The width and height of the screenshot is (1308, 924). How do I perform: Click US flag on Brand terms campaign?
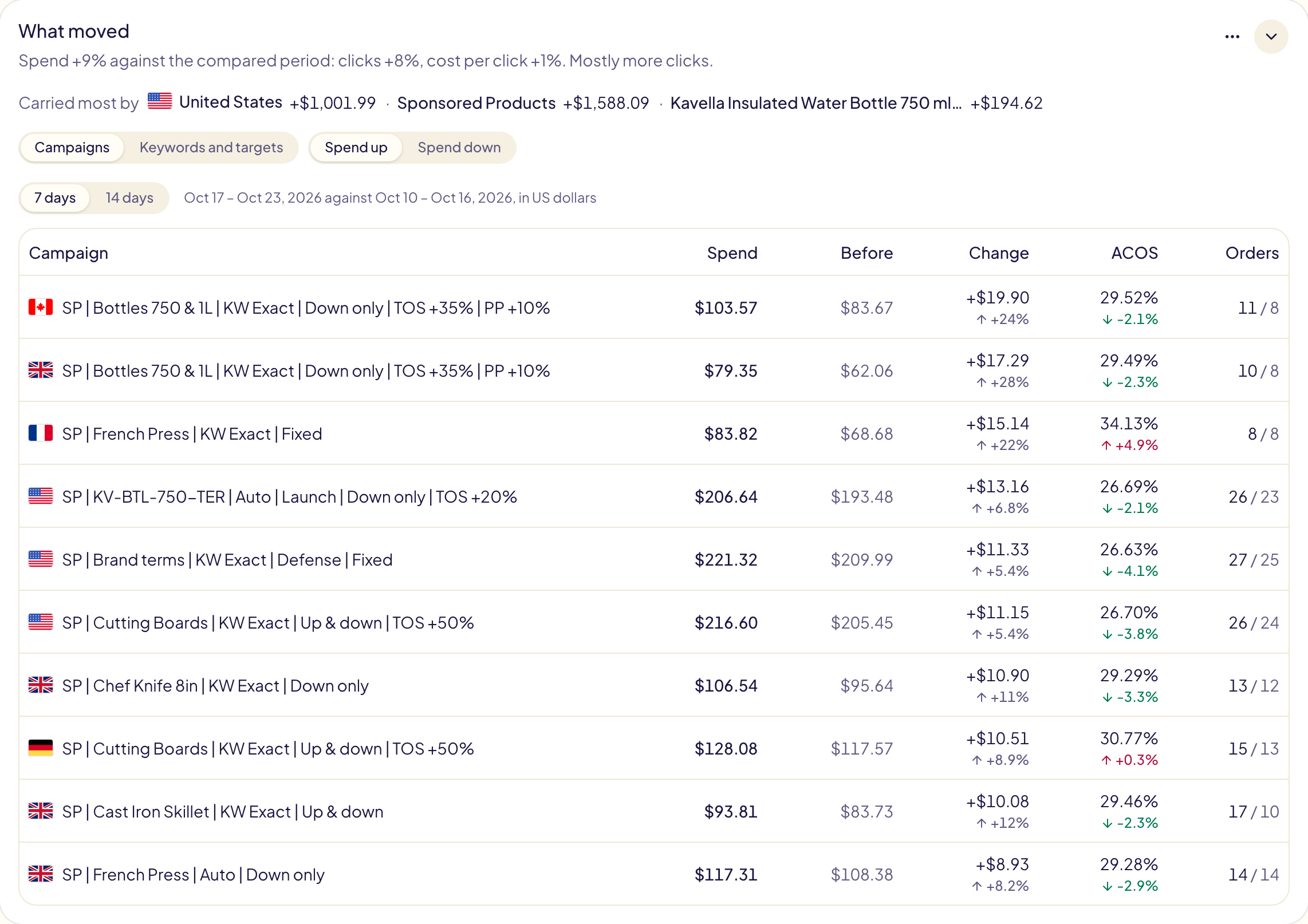click(41, 559)
